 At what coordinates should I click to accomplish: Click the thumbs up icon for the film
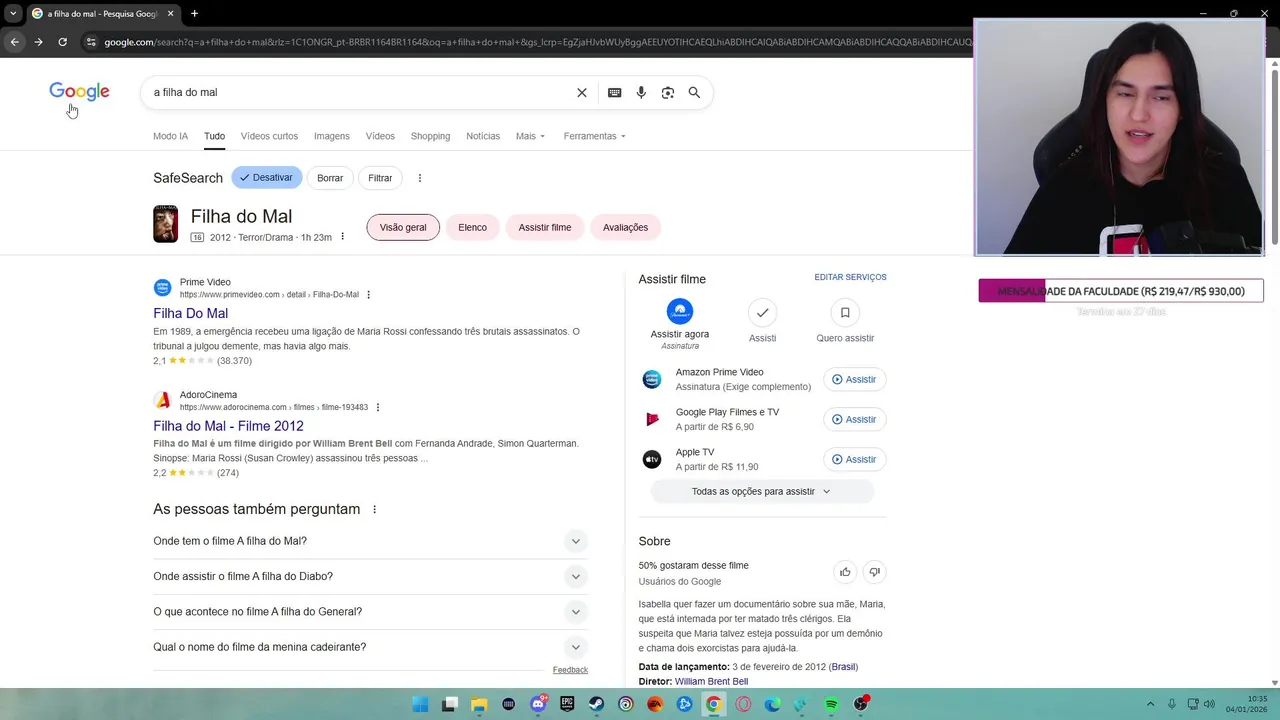[845, 572]
